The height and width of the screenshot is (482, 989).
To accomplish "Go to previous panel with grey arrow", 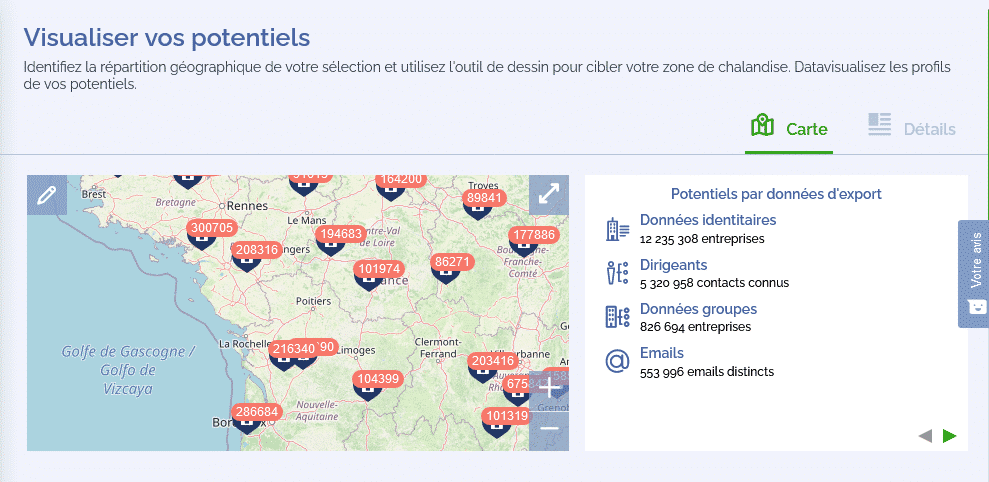I will point(925,435).
